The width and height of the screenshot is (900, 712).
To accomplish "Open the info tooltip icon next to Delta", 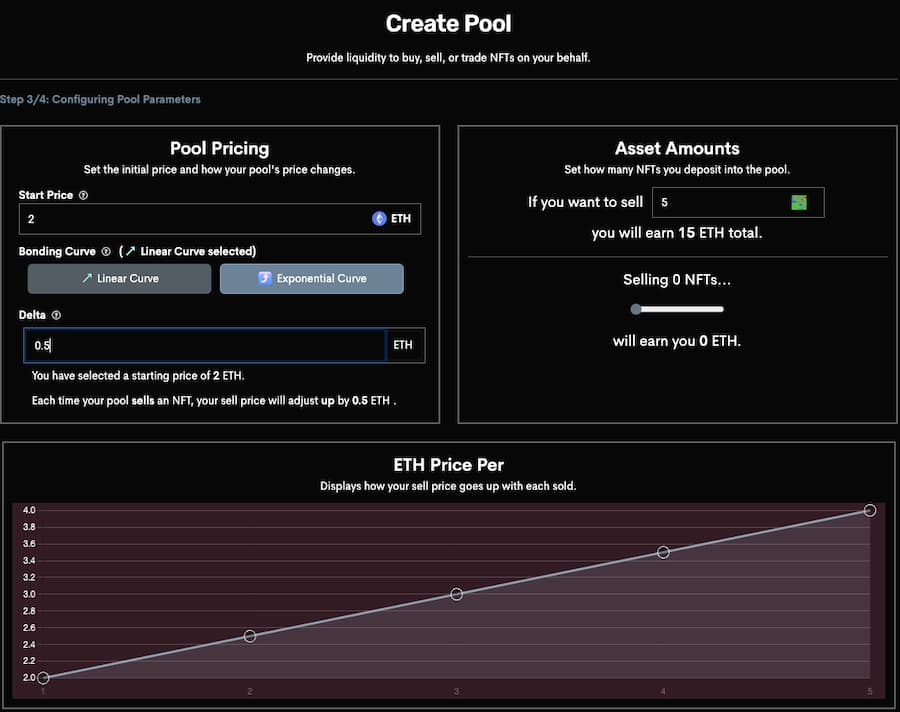I will pyautogui.click(x=56, y=315).
